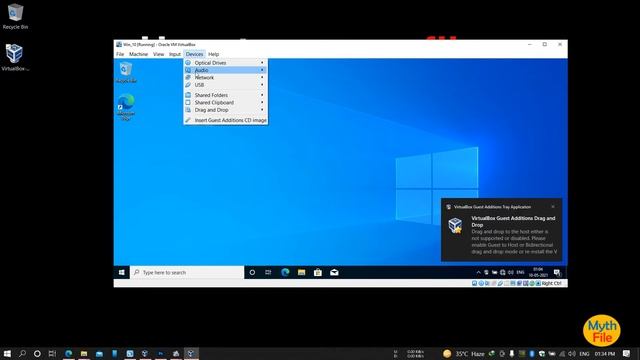Choose Insert Guest Additions CD image
The width and height of the screenshot is (640, 360).
pyautogui.click(x=225, y=120)
